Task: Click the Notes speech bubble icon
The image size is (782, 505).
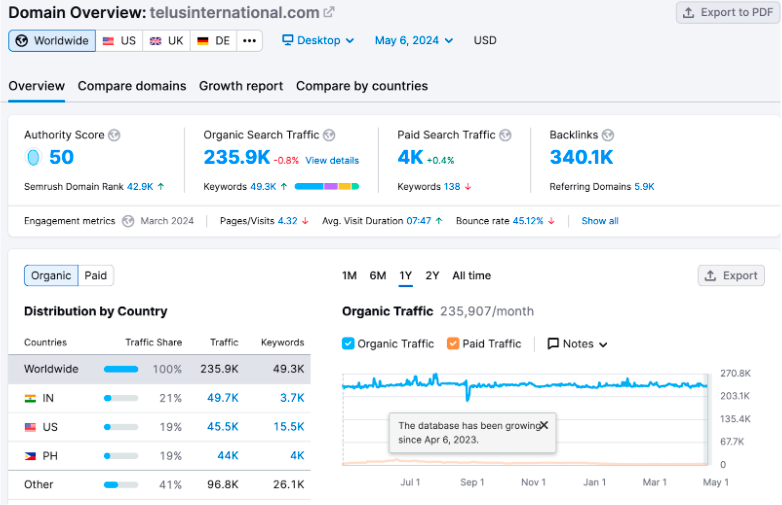Action: pos(553,343)
